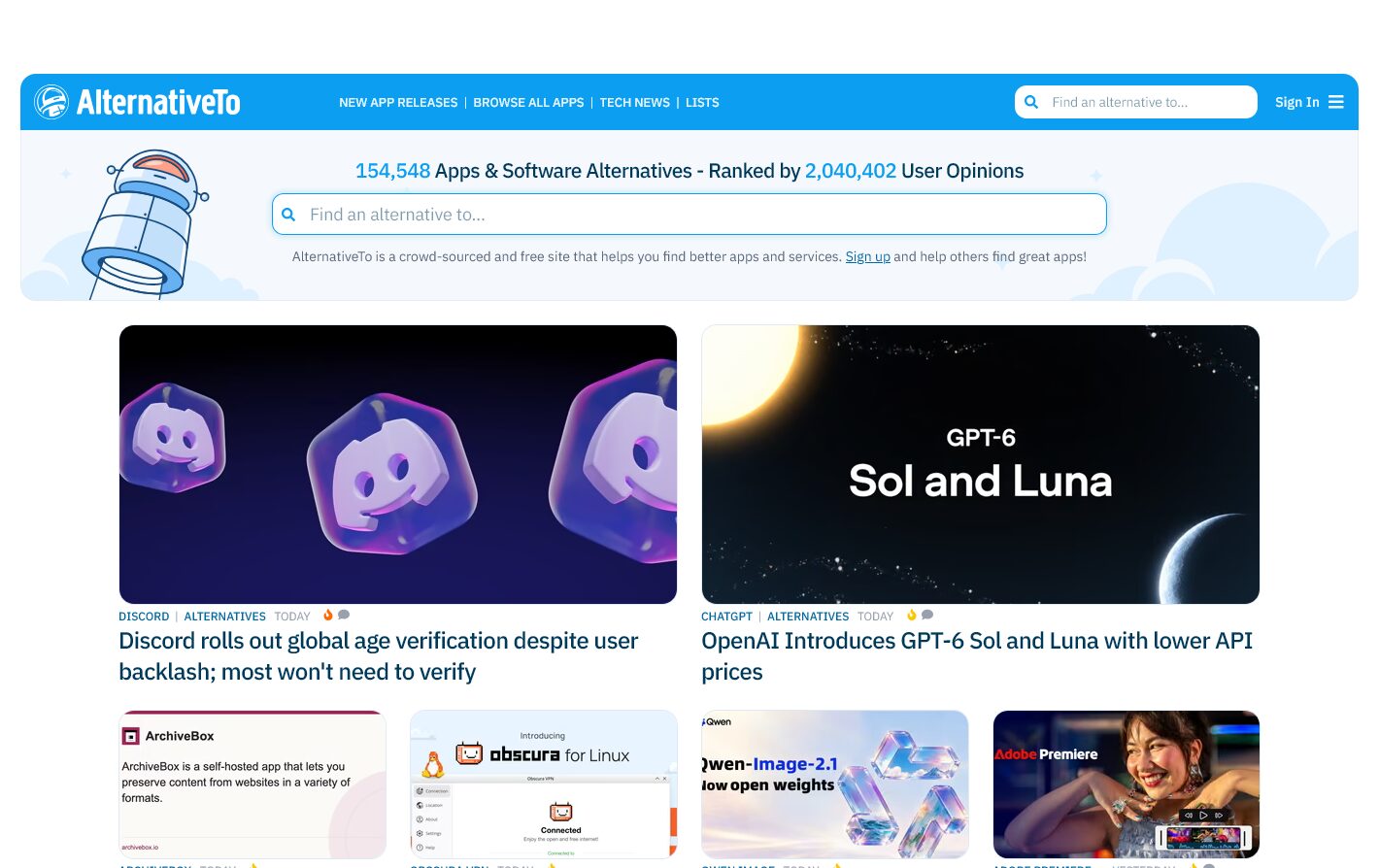Open the Lists menu item
This screenshot has height=868, width=1379.
(x=702, y=102)
